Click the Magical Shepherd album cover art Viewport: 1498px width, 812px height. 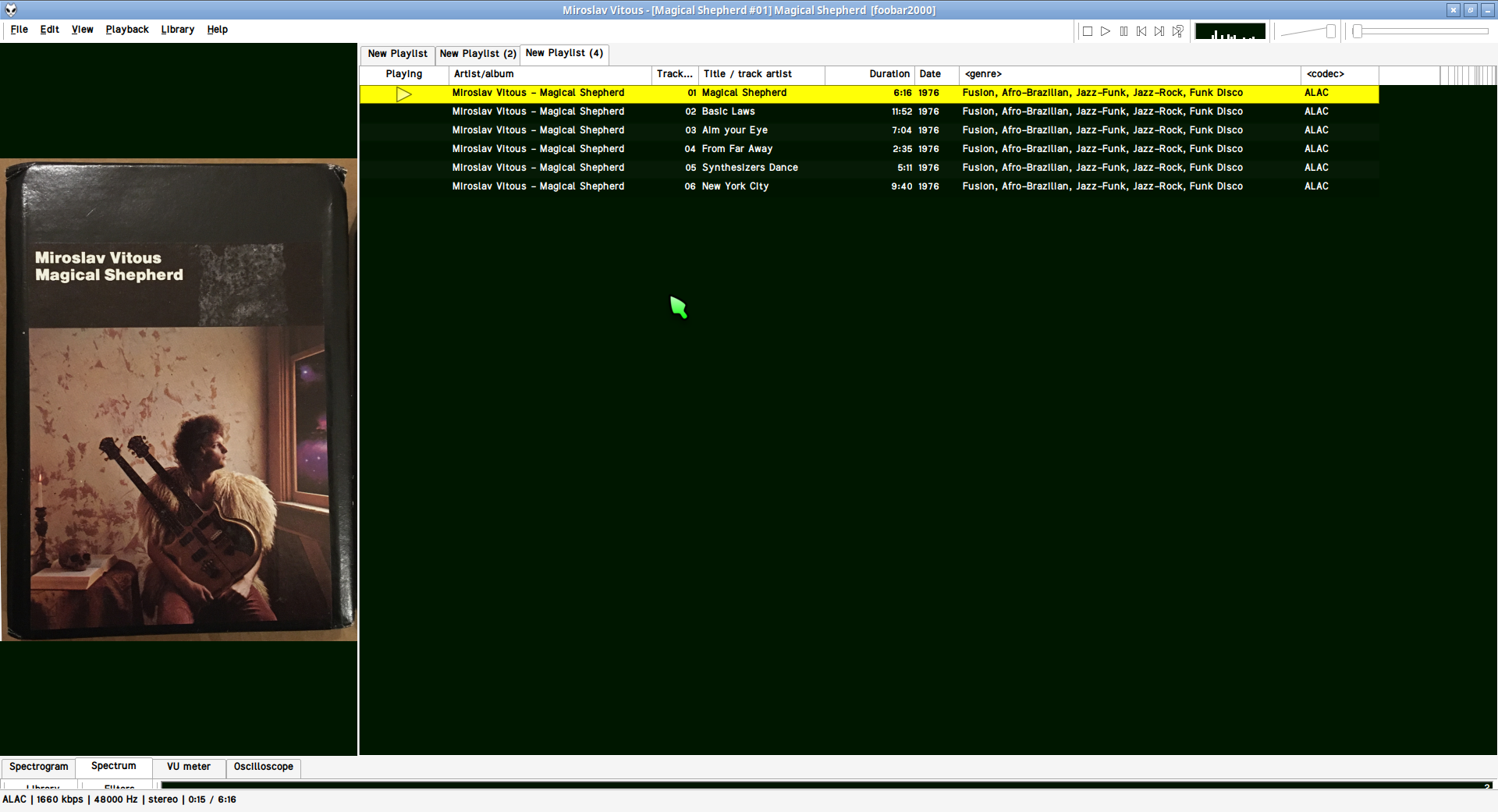tap(179, 399)
